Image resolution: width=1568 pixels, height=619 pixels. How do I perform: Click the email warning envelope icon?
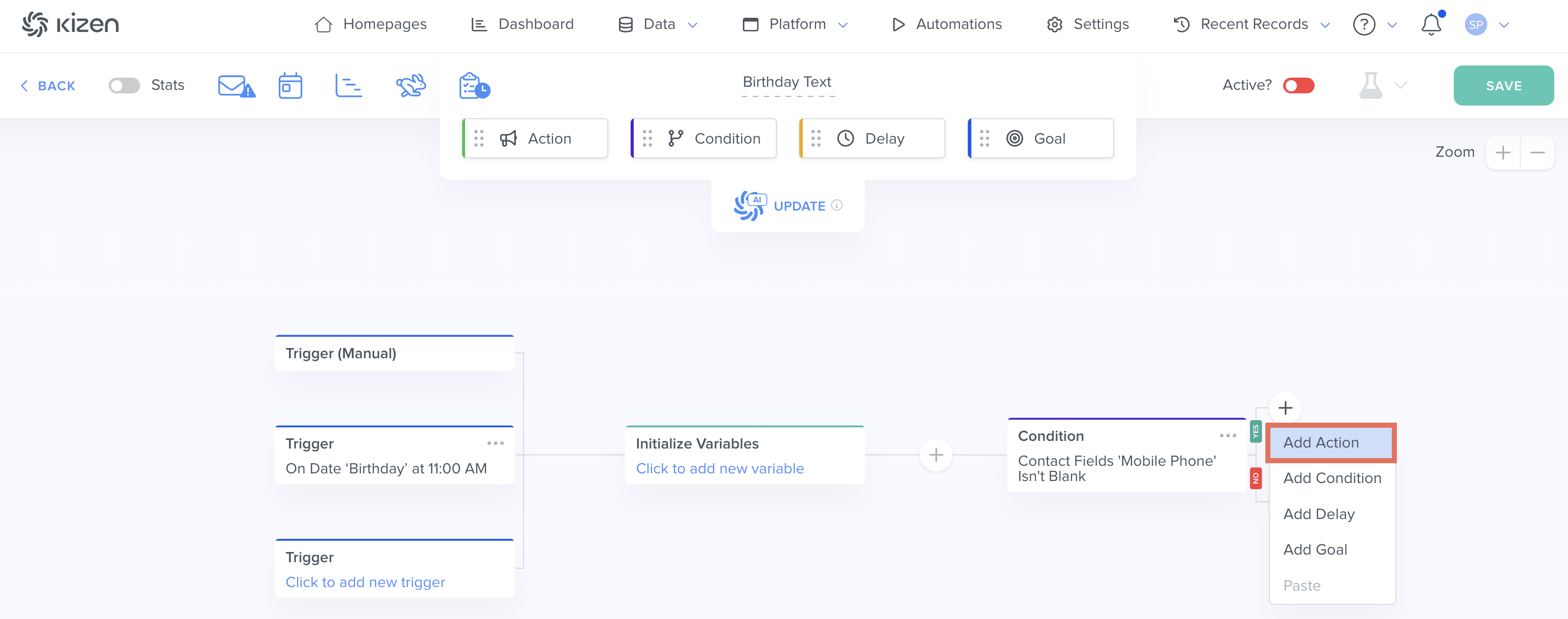[x=236, y=86]
